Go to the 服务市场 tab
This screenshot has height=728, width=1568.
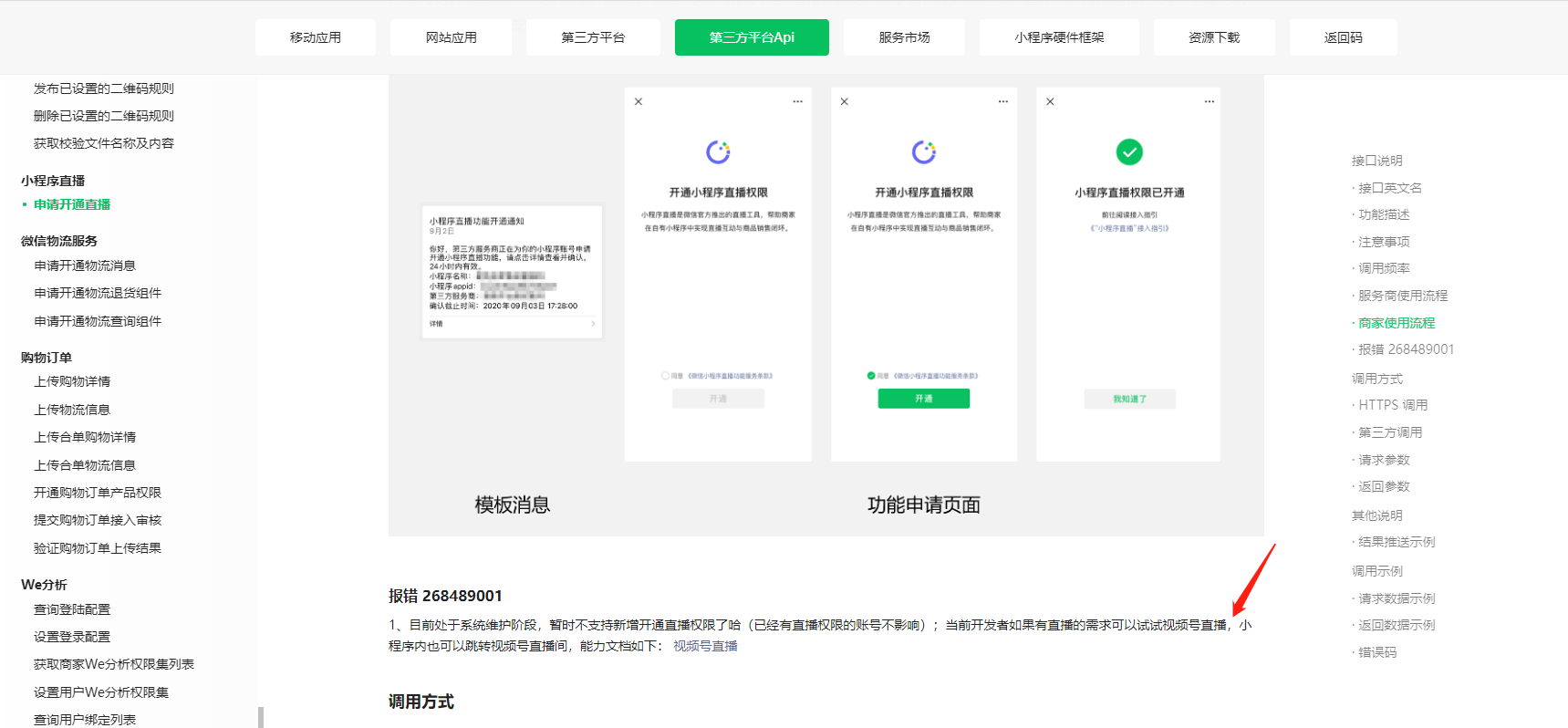pyautogui.click(x=904, y=37)
